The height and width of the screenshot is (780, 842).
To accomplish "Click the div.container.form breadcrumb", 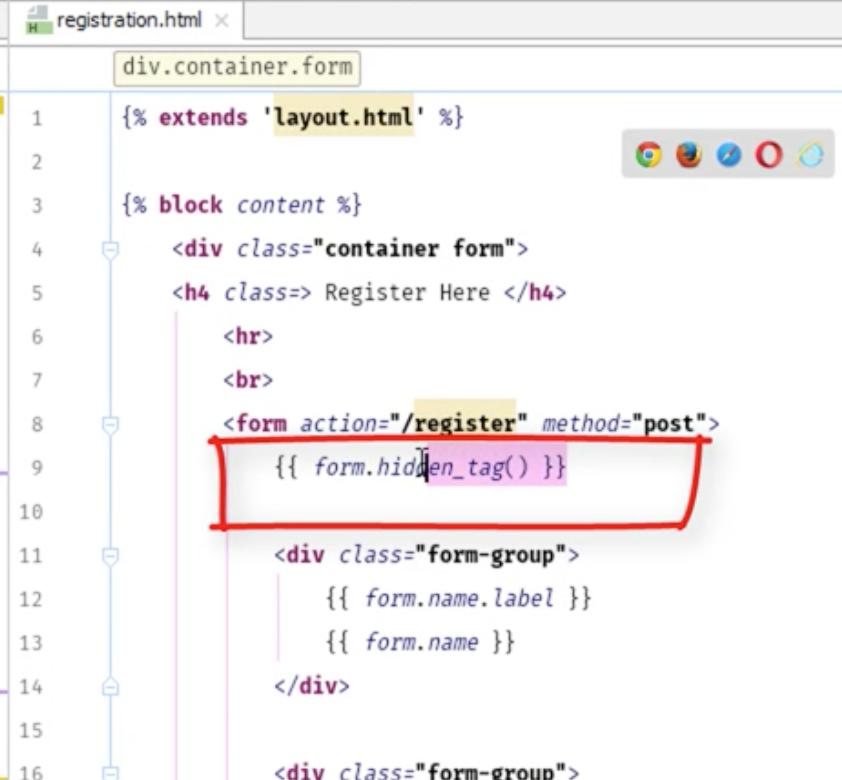I will coord(237,68).
